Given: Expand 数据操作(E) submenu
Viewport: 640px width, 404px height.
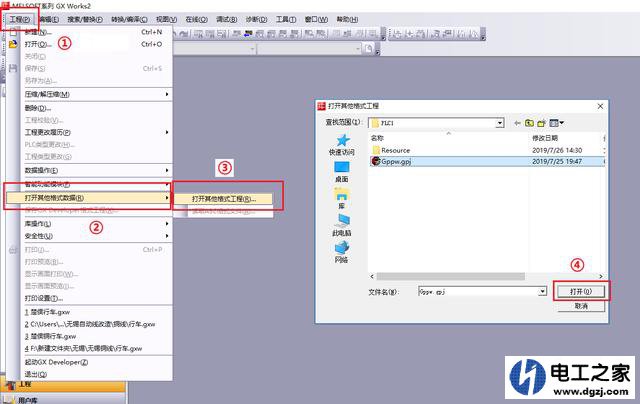Looking at the screenshot, I should tap(96, 170).
